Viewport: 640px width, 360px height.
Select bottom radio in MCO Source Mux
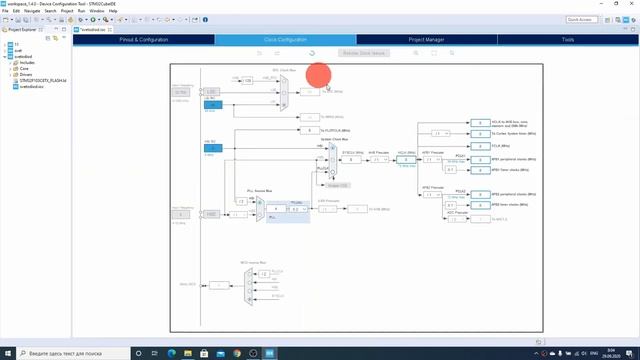pos(249,300)
